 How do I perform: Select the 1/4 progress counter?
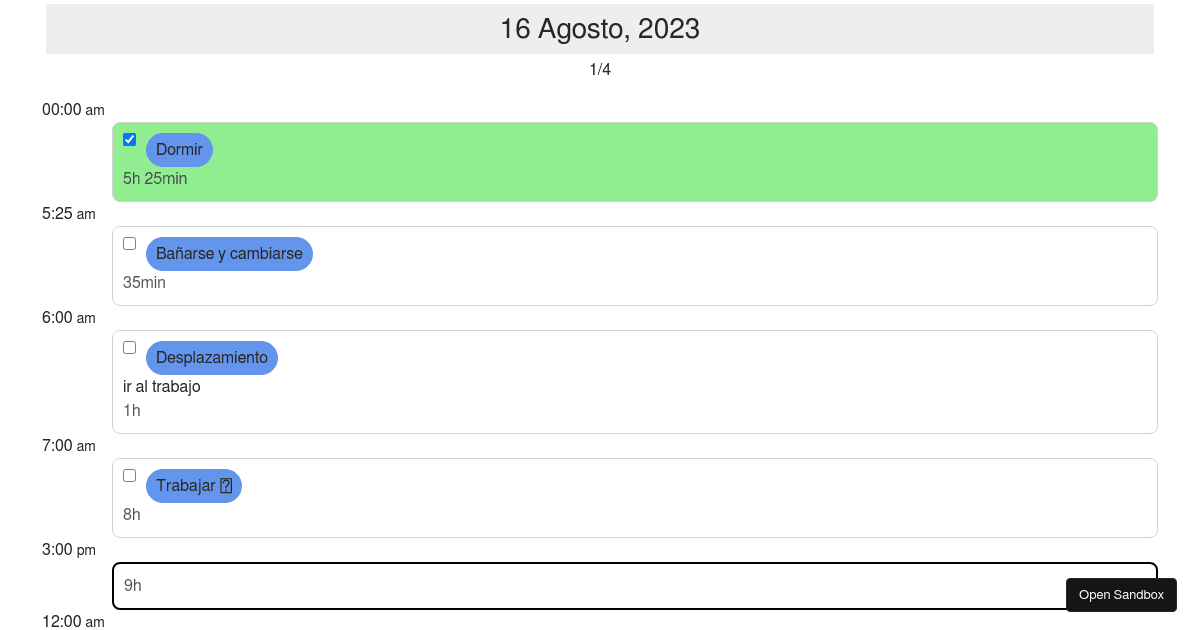pos(600,69)
